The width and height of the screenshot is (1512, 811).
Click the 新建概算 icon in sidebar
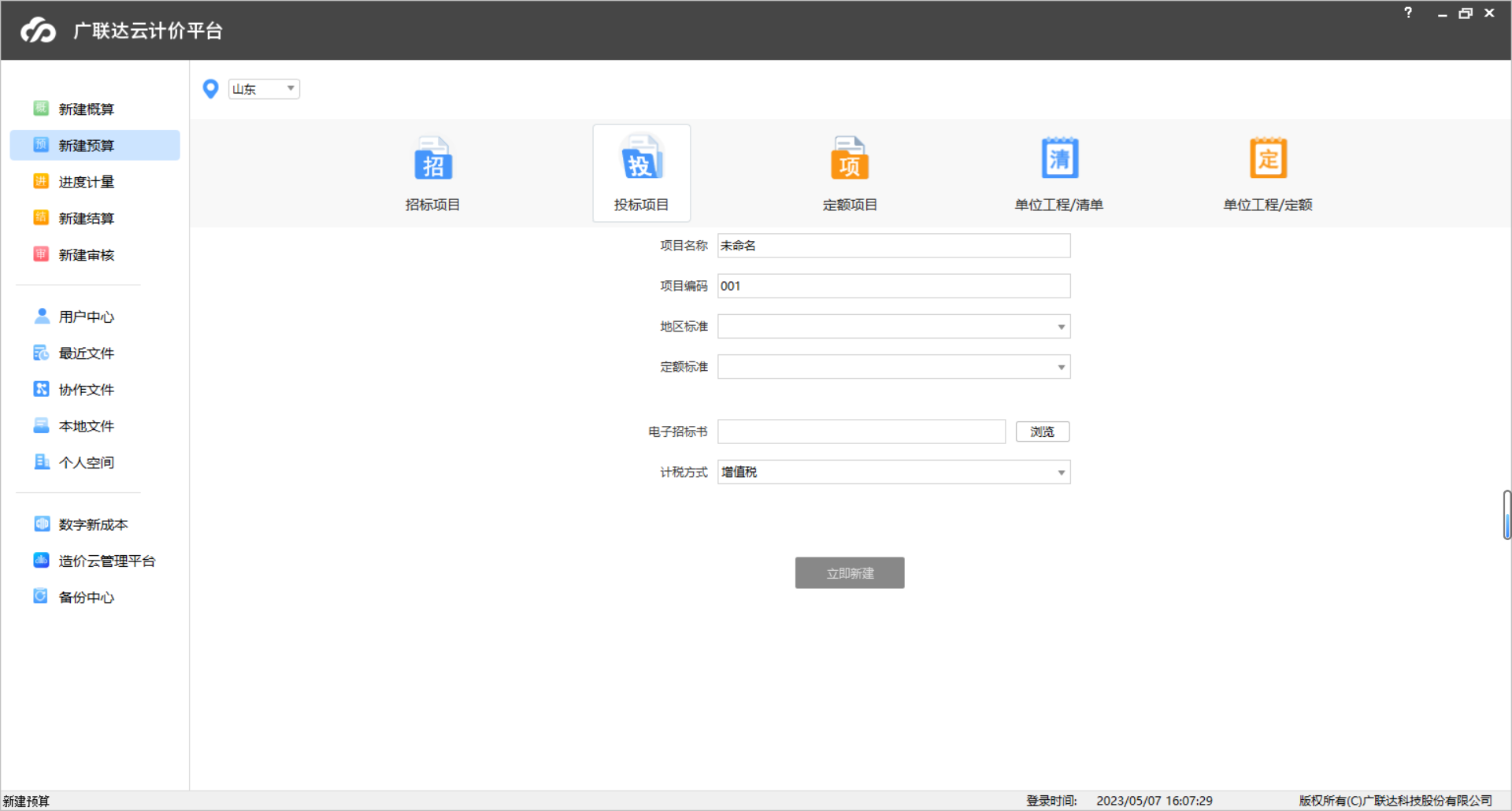pyautogui.click(x=41, y=109)
